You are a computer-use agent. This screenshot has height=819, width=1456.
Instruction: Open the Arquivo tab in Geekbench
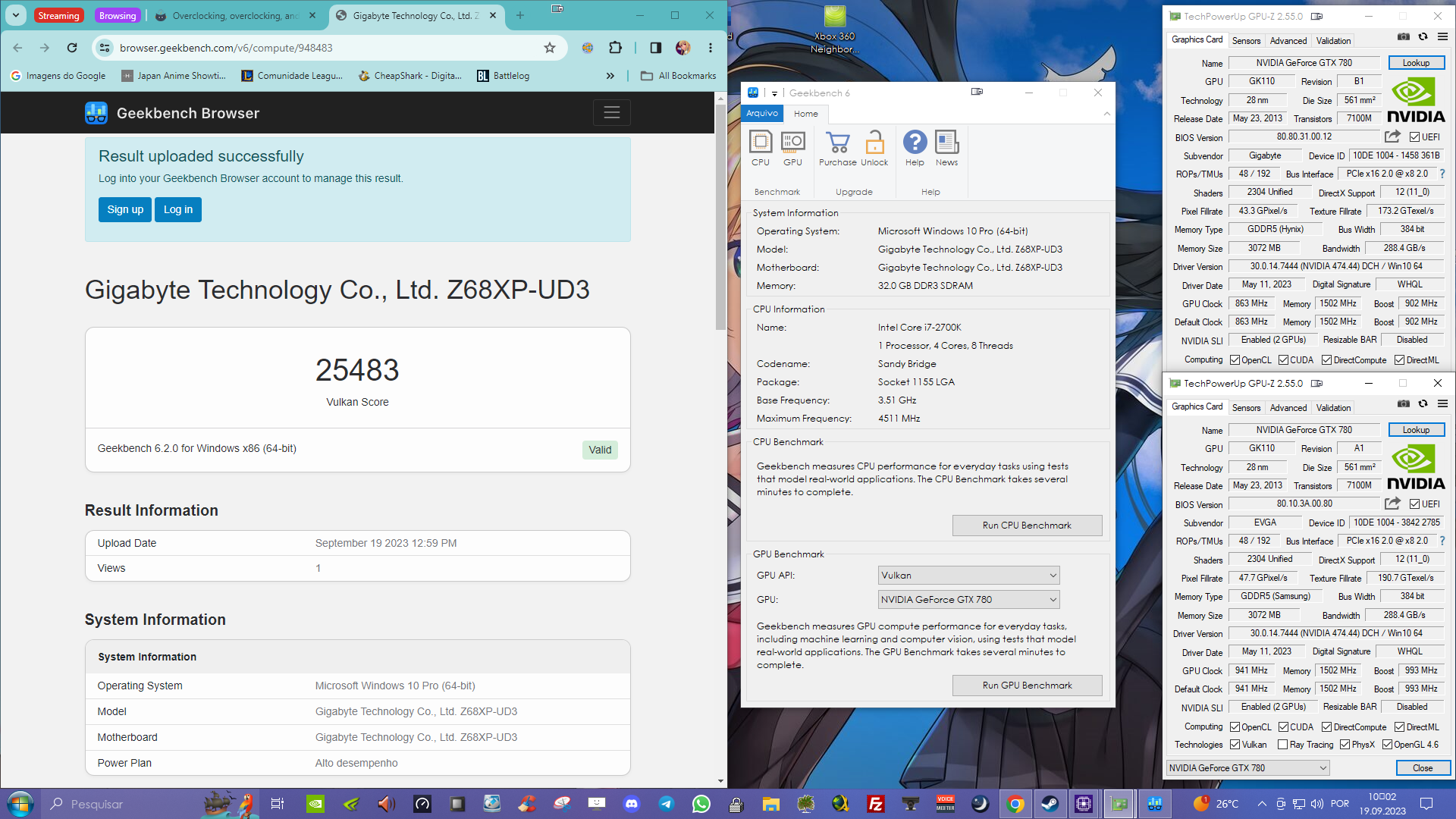(x=762, y=113)
